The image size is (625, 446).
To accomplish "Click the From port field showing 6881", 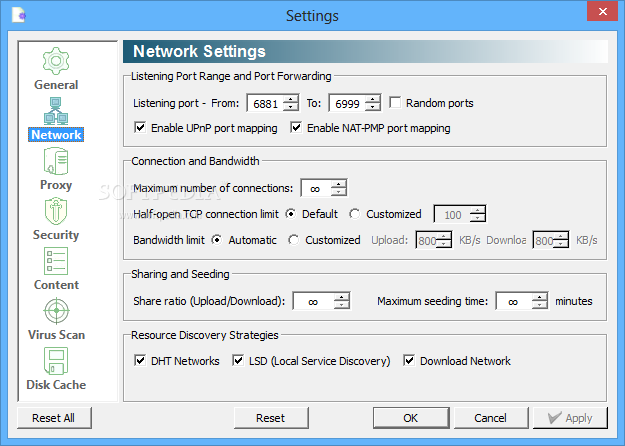I will (265, 103).
